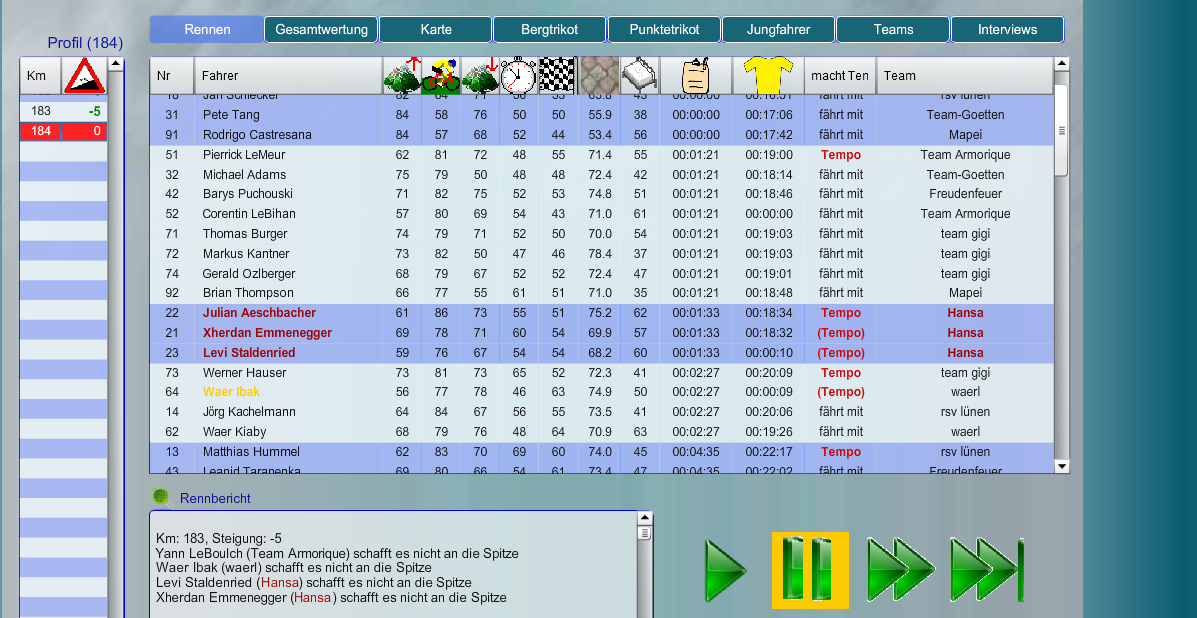
Task: Open the Bergtrikot tab
Action: pos(549,29)
